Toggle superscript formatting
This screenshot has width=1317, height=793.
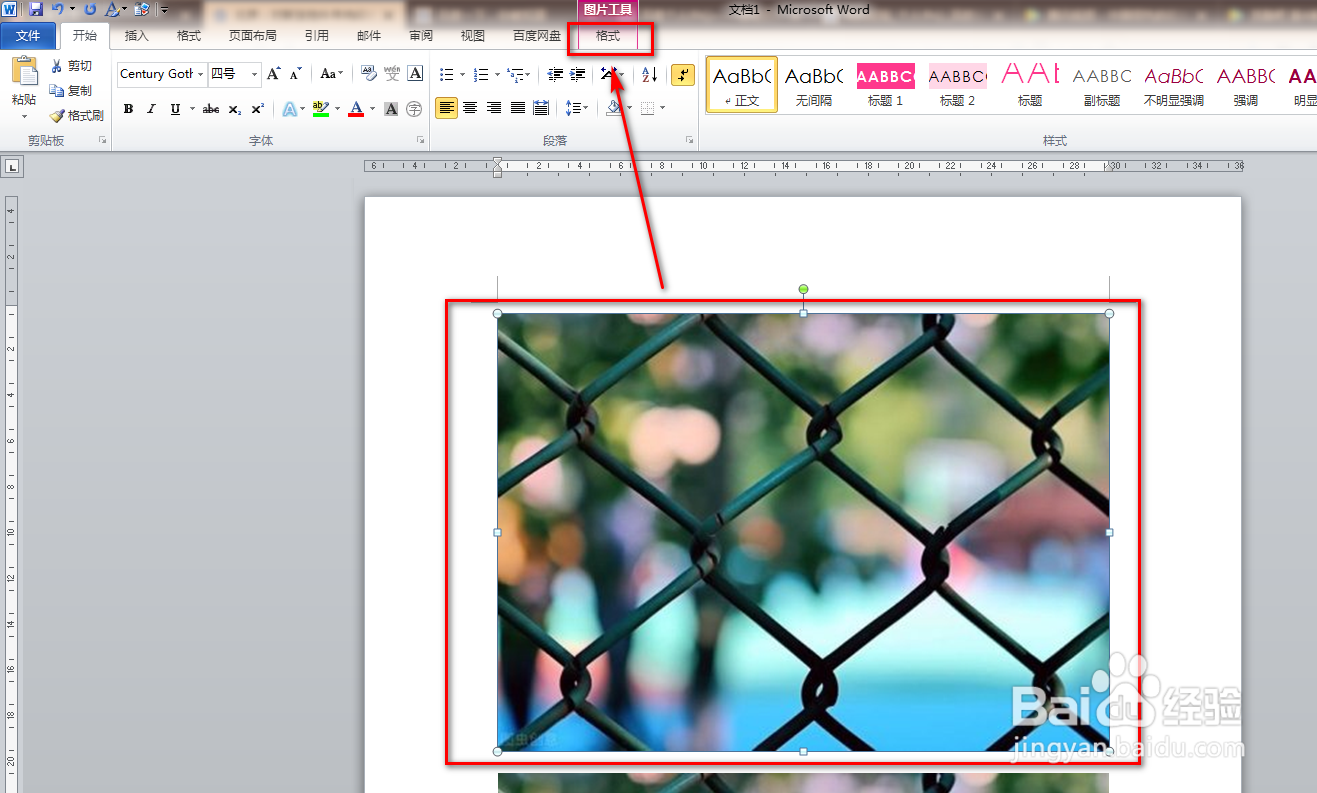pyautogui.click(x=257, y=109)
